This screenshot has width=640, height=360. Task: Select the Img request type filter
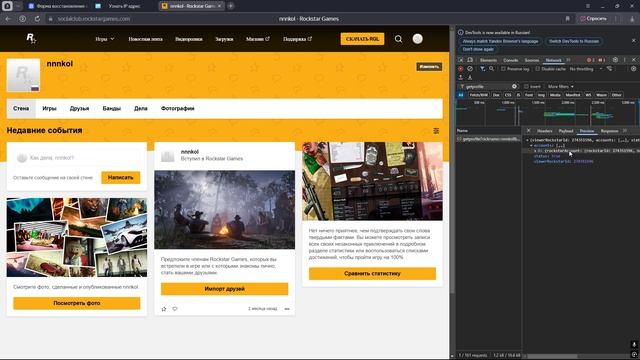[x=541, y=95]
